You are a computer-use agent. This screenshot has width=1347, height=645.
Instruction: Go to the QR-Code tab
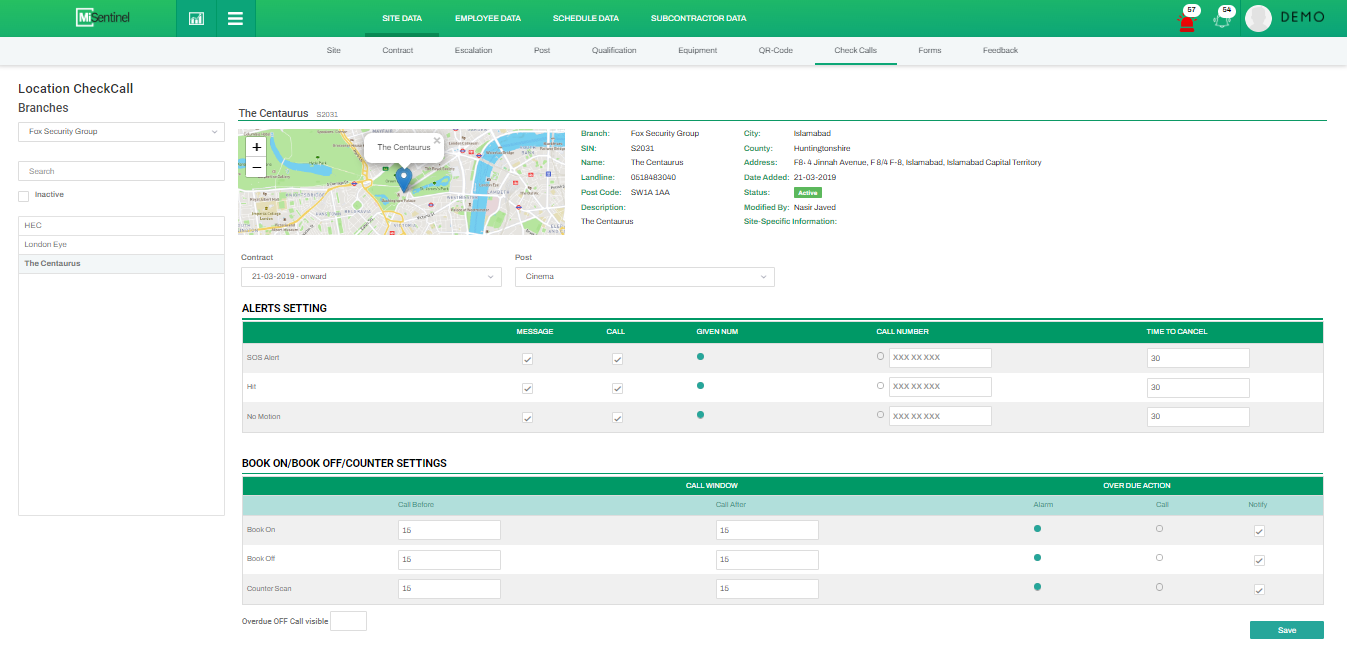(x=775, y=50)
